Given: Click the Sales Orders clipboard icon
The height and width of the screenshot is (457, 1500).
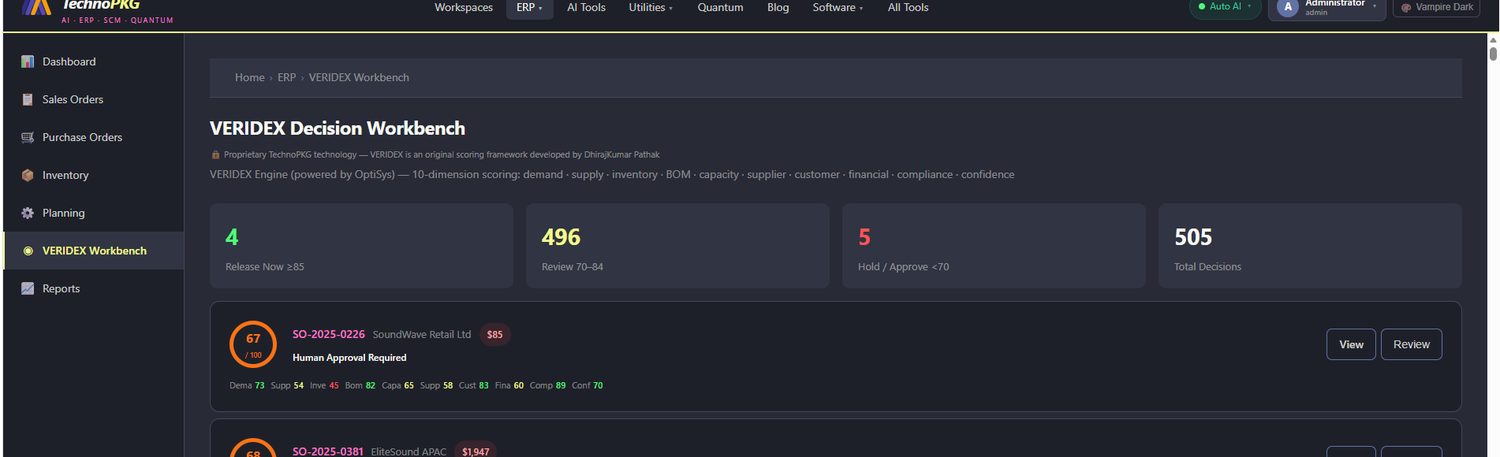Looking at the screenshot, I should point(28,100).
